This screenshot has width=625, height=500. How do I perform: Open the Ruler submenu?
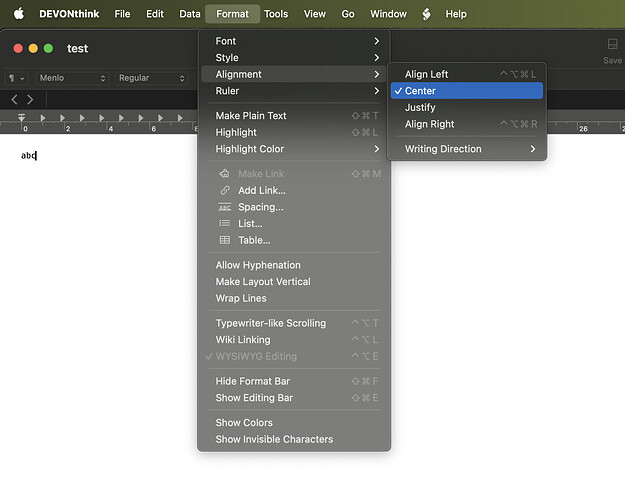pos(294,91)
